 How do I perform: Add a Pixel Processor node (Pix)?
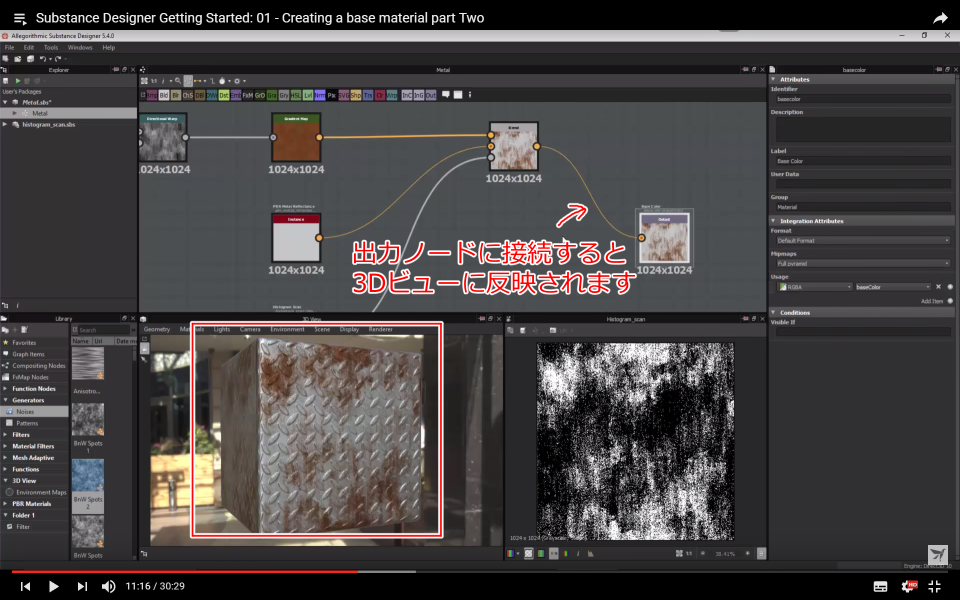332,95
